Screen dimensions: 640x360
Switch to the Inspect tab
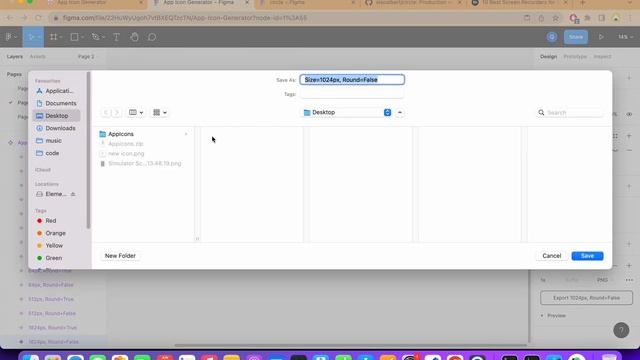pos(602,57)
